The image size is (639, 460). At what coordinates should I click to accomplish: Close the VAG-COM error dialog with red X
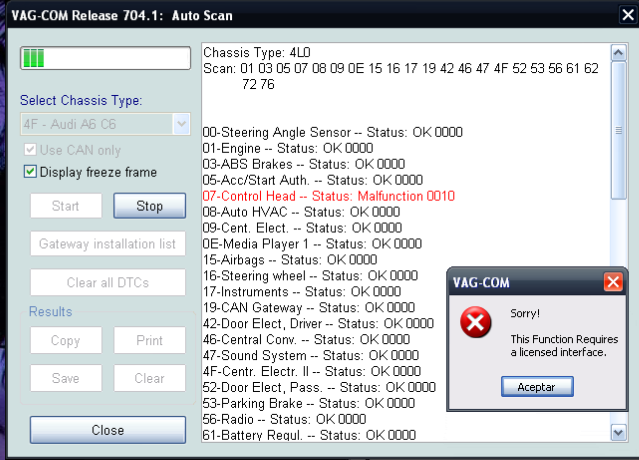coord(613,282)
